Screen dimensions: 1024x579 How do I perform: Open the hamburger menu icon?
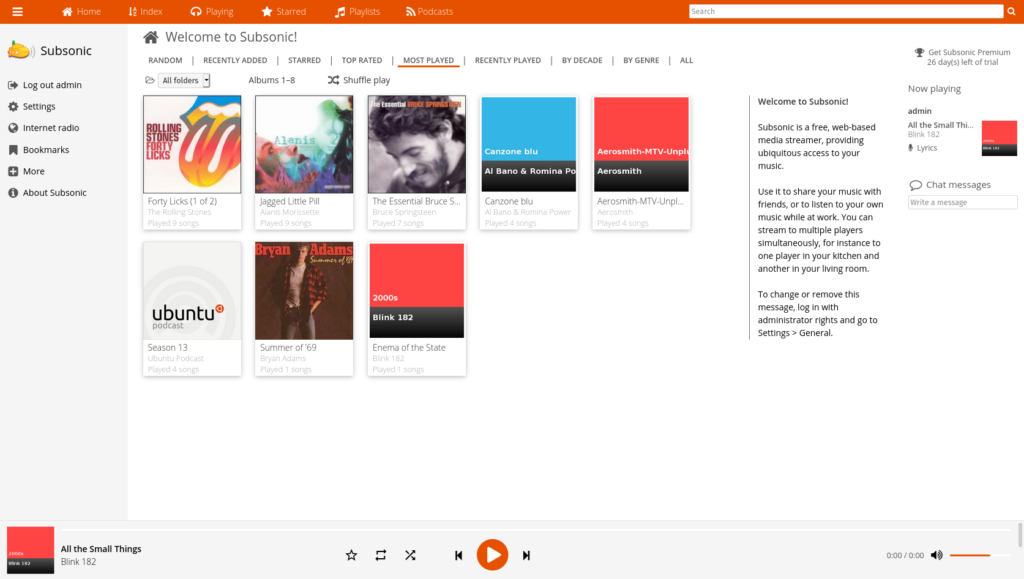18,11
